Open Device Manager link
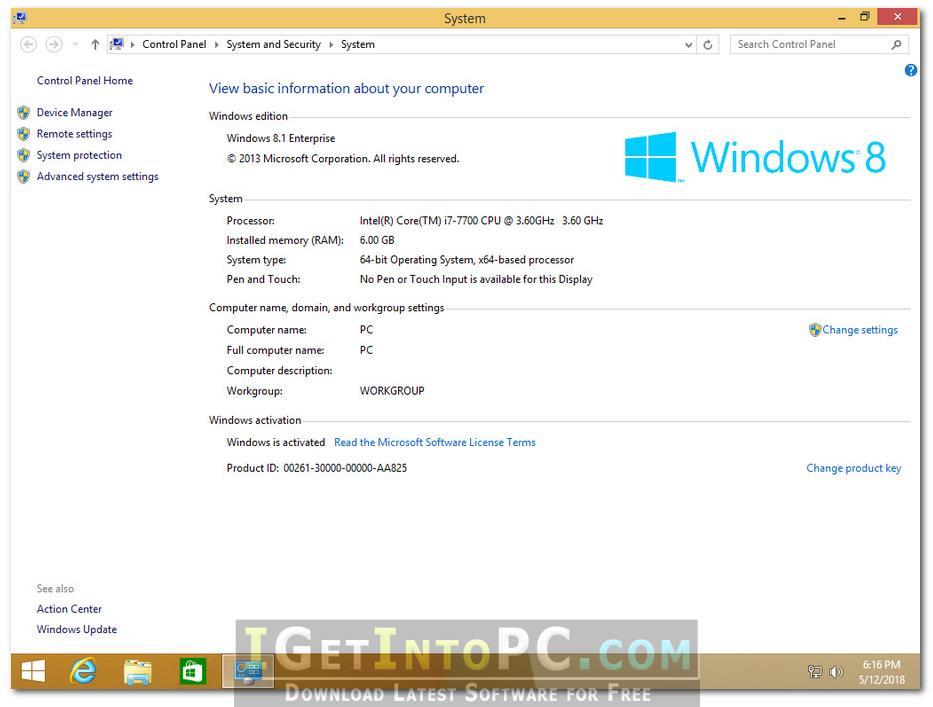 click(74, 112)
